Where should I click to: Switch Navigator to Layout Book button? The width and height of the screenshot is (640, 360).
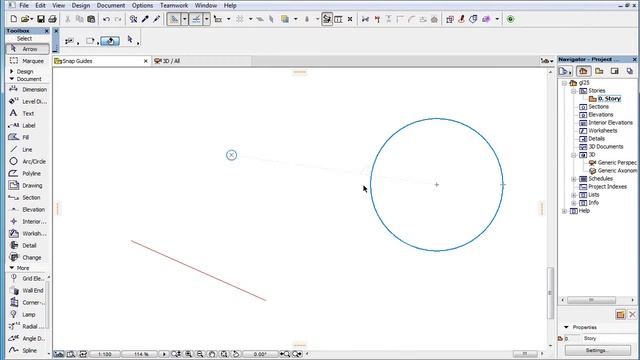[614, 71]
